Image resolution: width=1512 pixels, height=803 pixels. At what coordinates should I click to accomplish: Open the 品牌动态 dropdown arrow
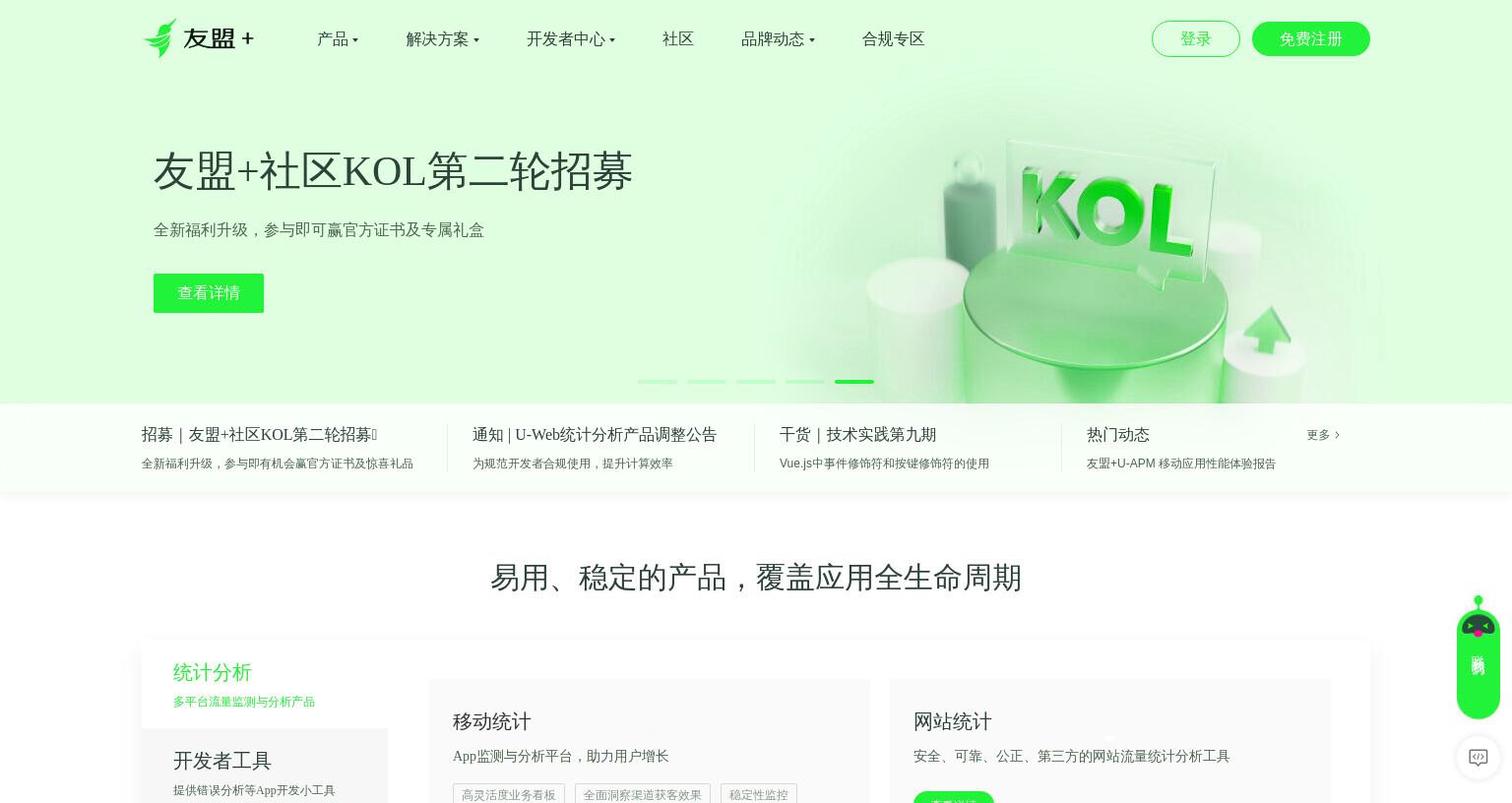[812, 40]
